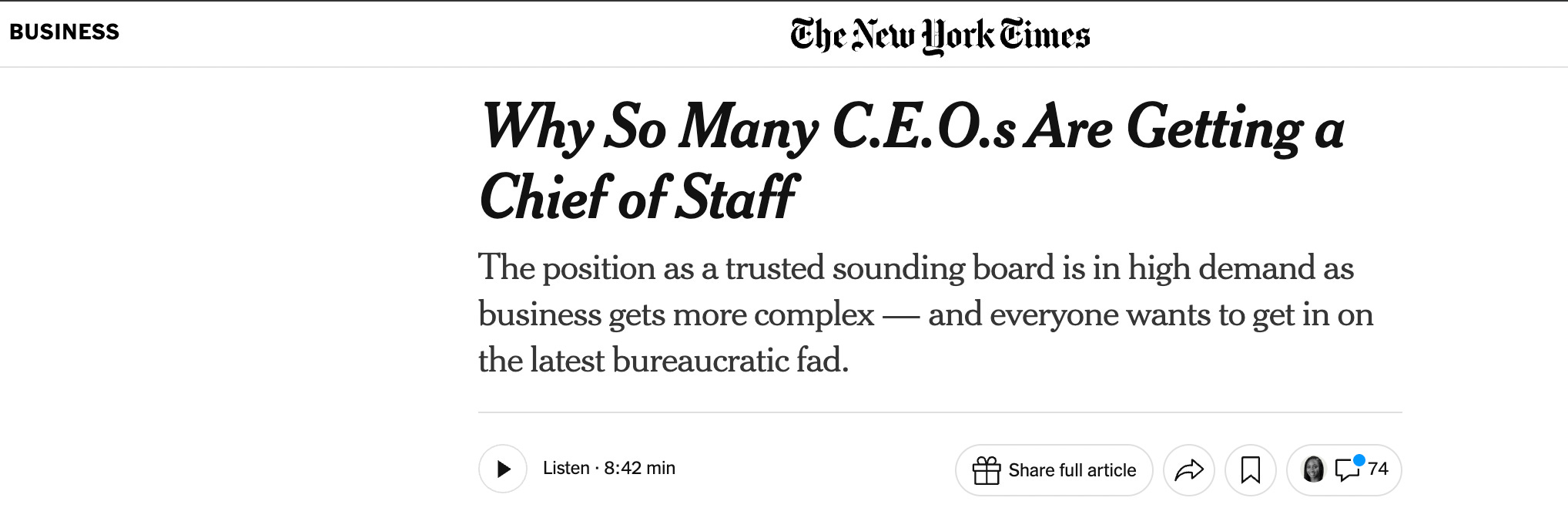Viewport: 1568px width, 518px height.
Task: Click the 74 comments count
Action: pos(1378,469)
